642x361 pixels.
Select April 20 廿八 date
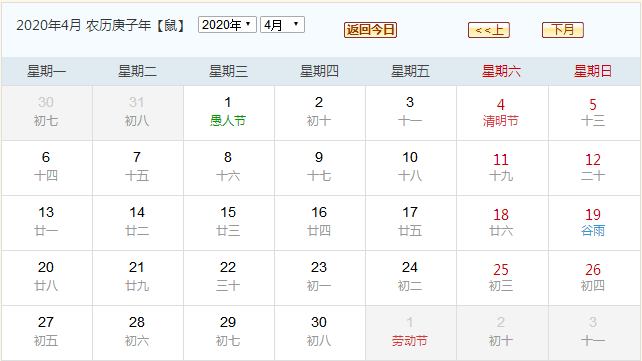coord(47,278)
